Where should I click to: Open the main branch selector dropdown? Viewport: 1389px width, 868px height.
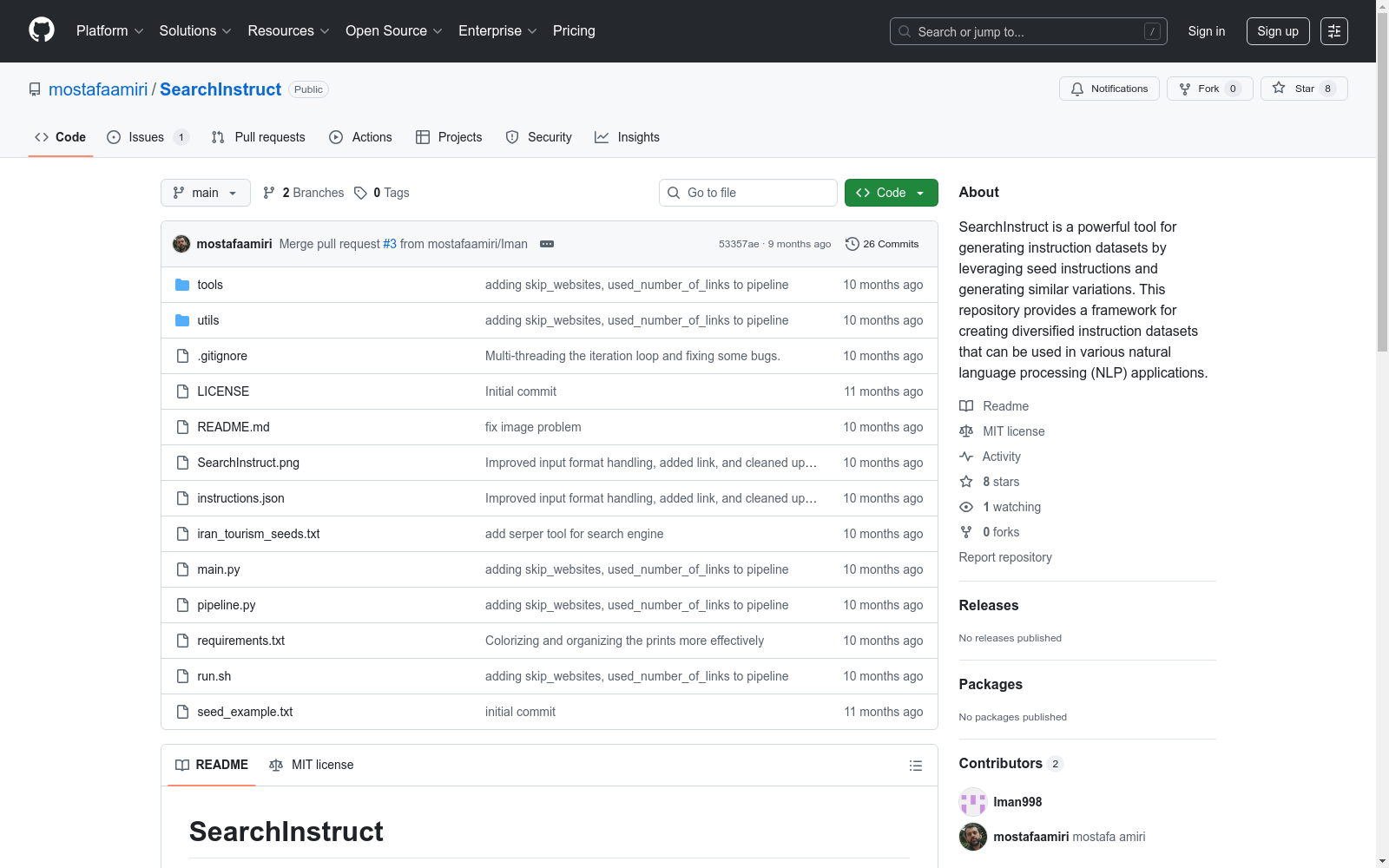206,193
